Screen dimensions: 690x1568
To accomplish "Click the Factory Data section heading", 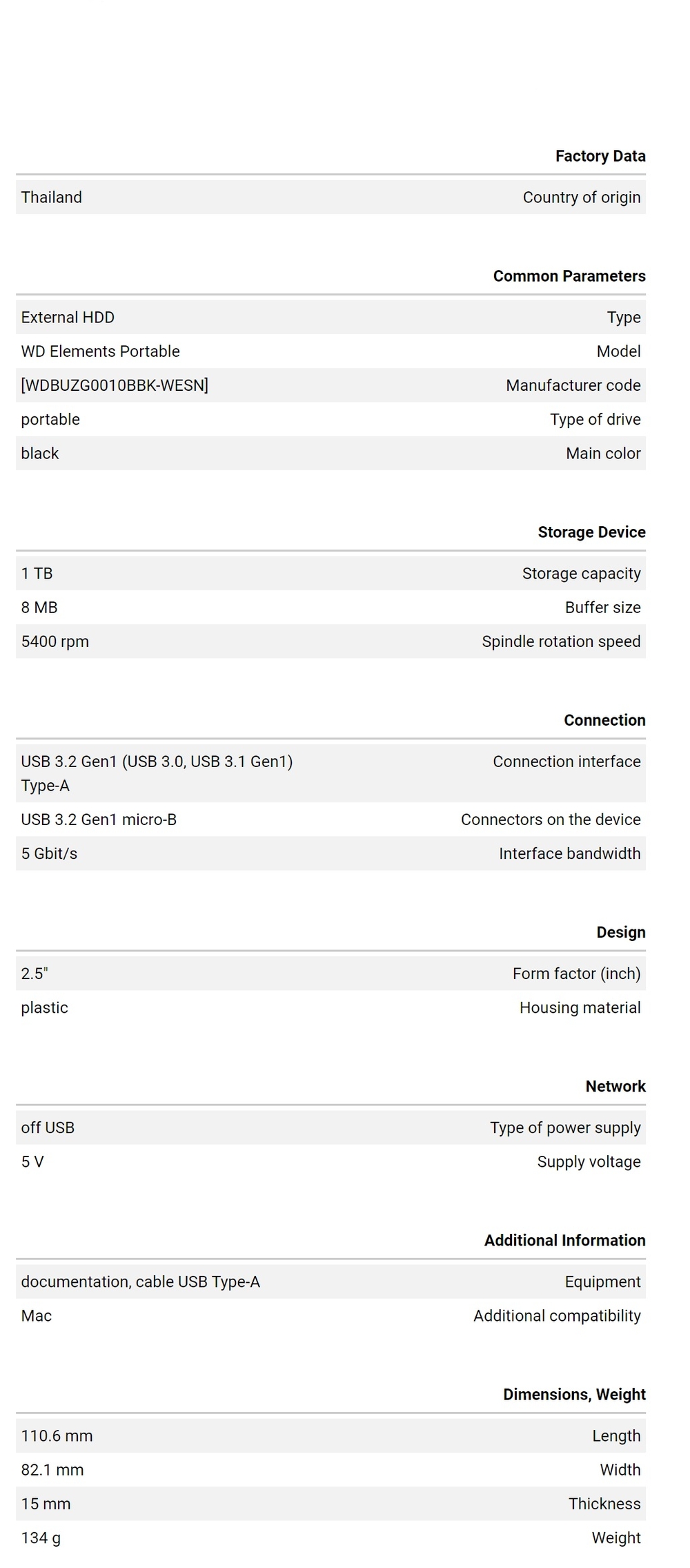I will click(600, 156).
